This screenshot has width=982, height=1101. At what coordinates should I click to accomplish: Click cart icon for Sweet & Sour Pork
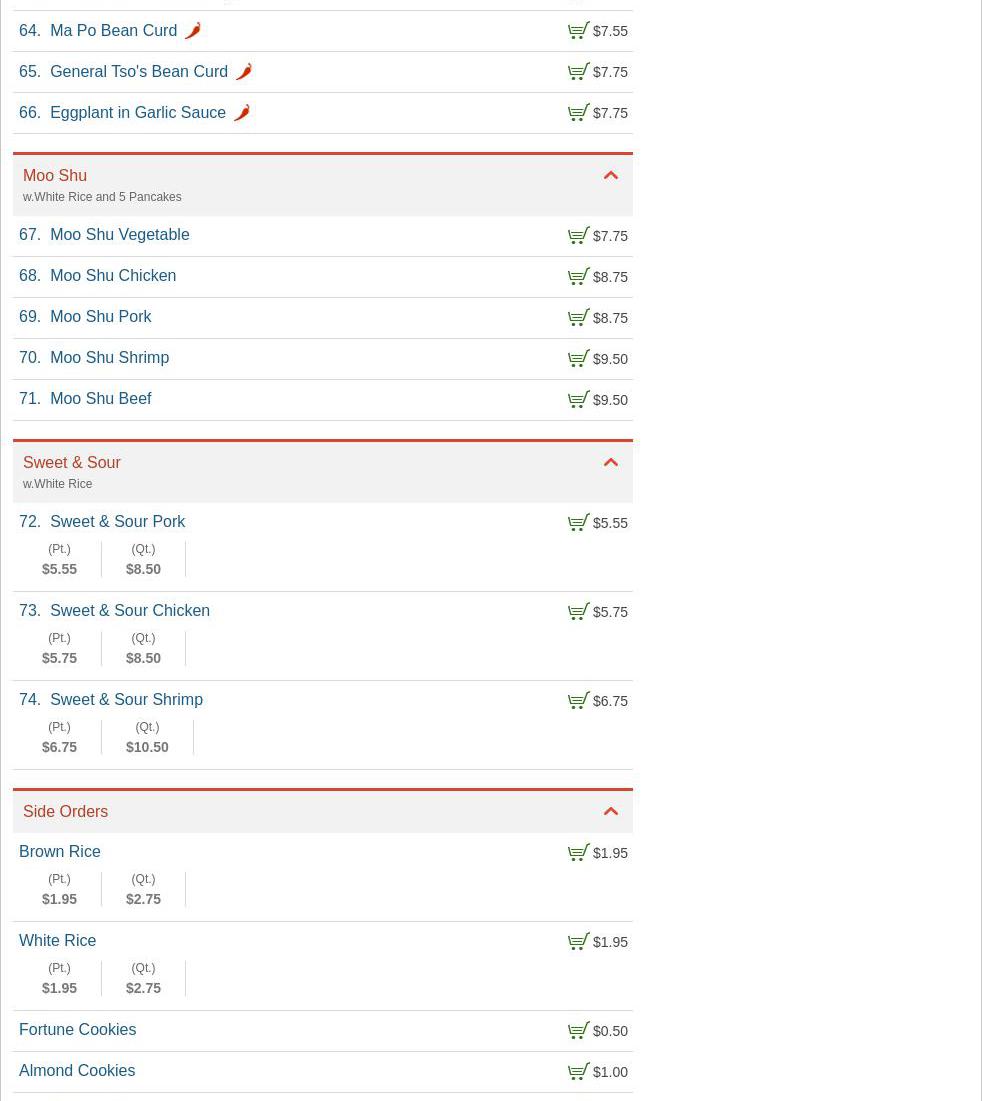click(579, 523)
